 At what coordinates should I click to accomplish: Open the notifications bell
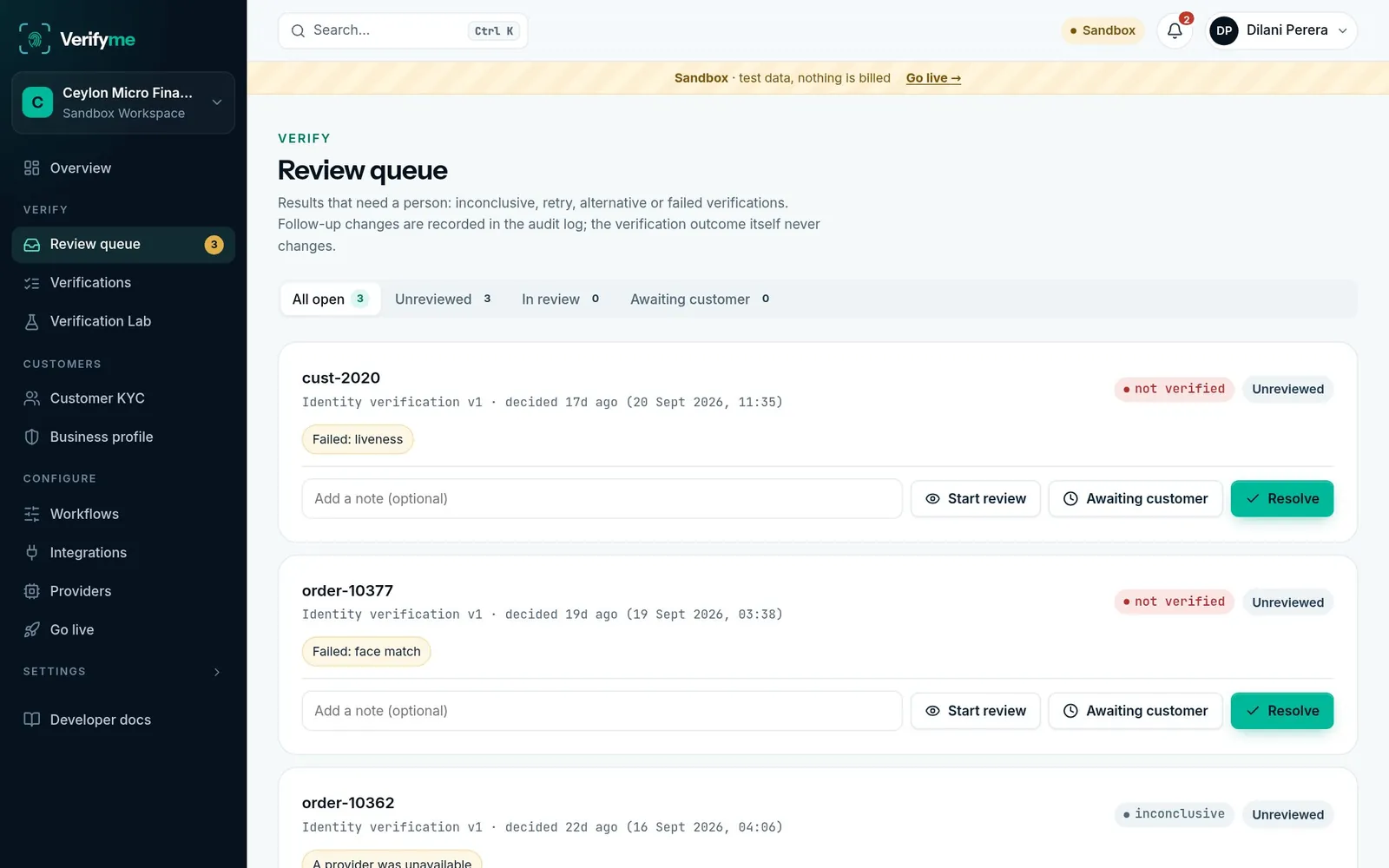(1175, 30)
